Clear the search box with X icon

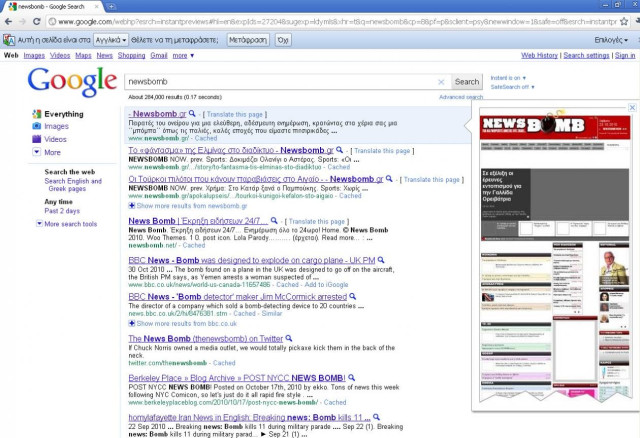click(441, 82)
